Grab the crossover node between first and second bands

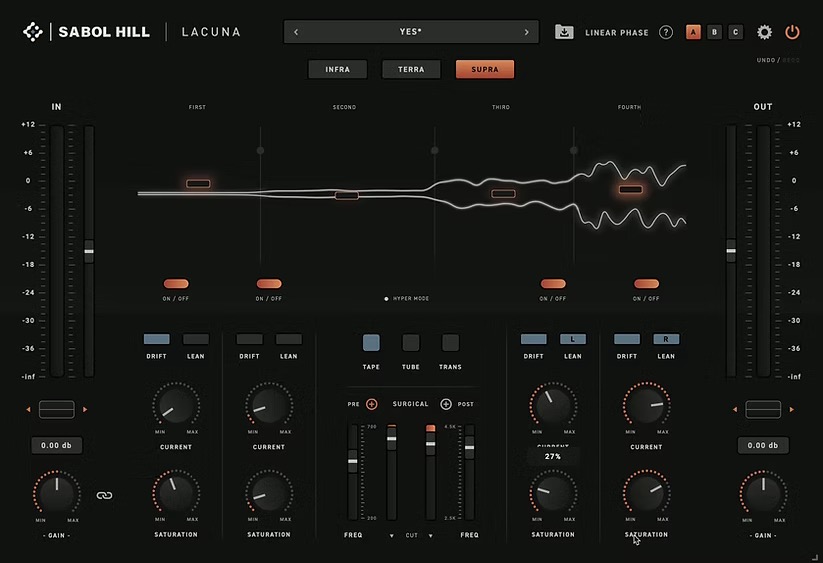point(260,151)
